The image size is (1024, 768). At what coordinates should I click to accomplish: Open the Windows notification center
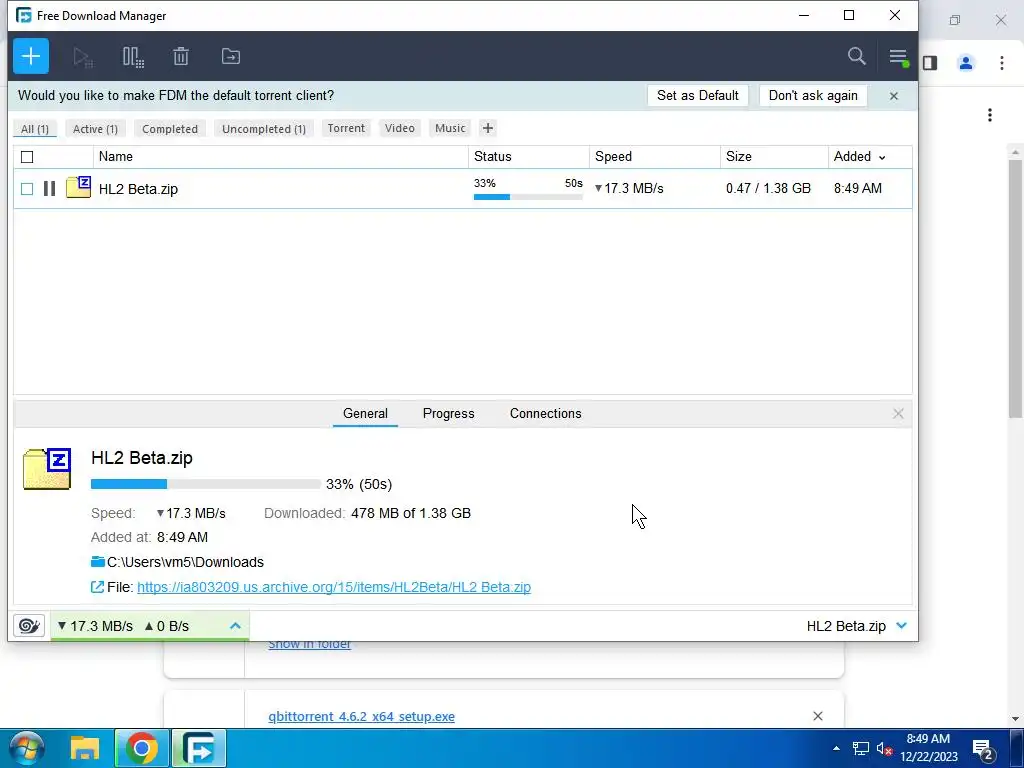click(x=983, y=749)
